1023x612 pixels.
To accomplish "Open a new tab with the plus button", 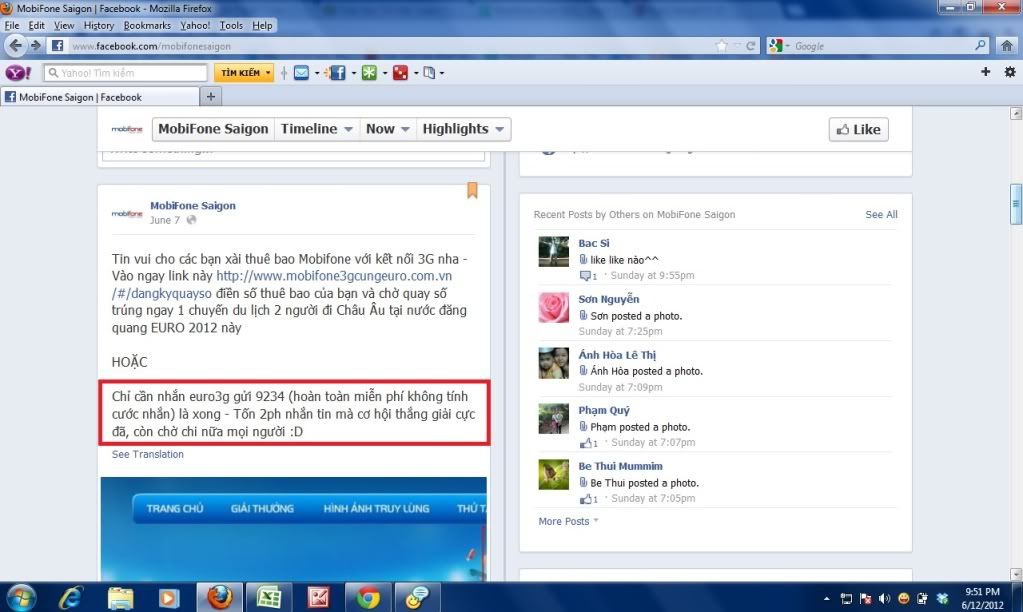I will [211, 97].
